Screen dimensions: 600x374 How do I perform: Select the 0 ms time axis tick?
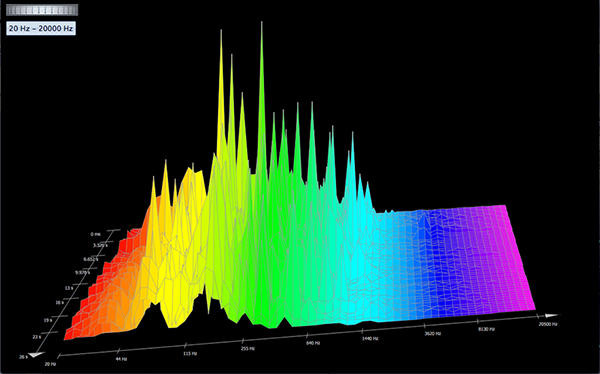(x=96, y=234)
